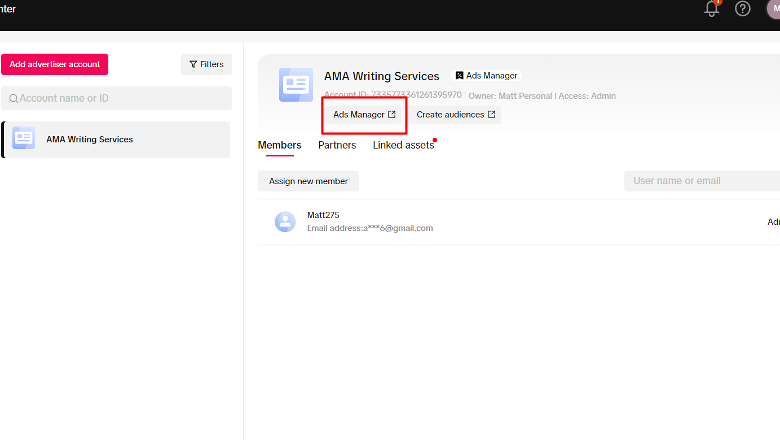Click the AMA Writing Services heading
780x440 pixels.
[x=382, y=76]
